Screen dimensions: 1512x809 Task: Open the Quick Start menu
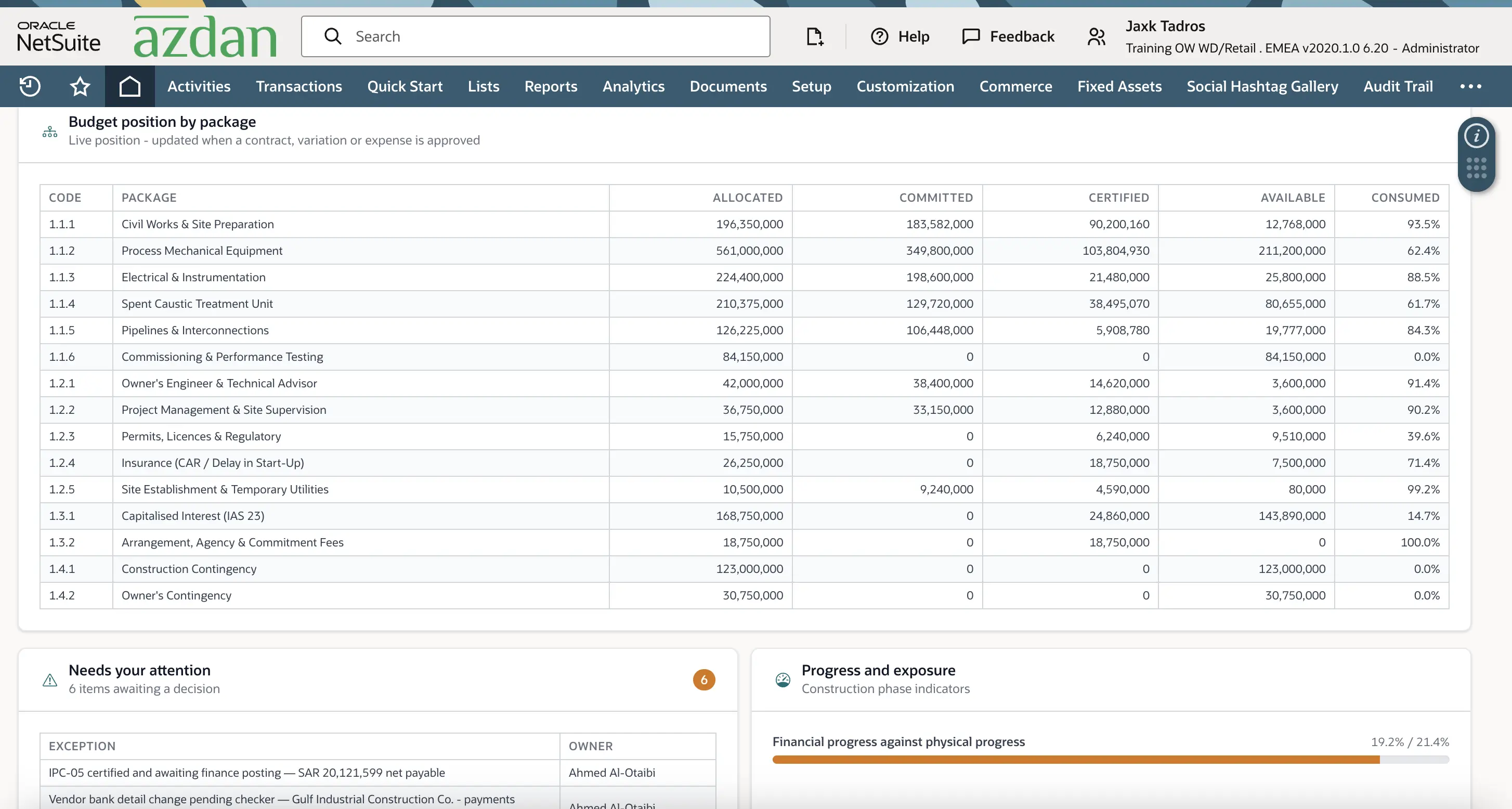[x=405, y=86]
